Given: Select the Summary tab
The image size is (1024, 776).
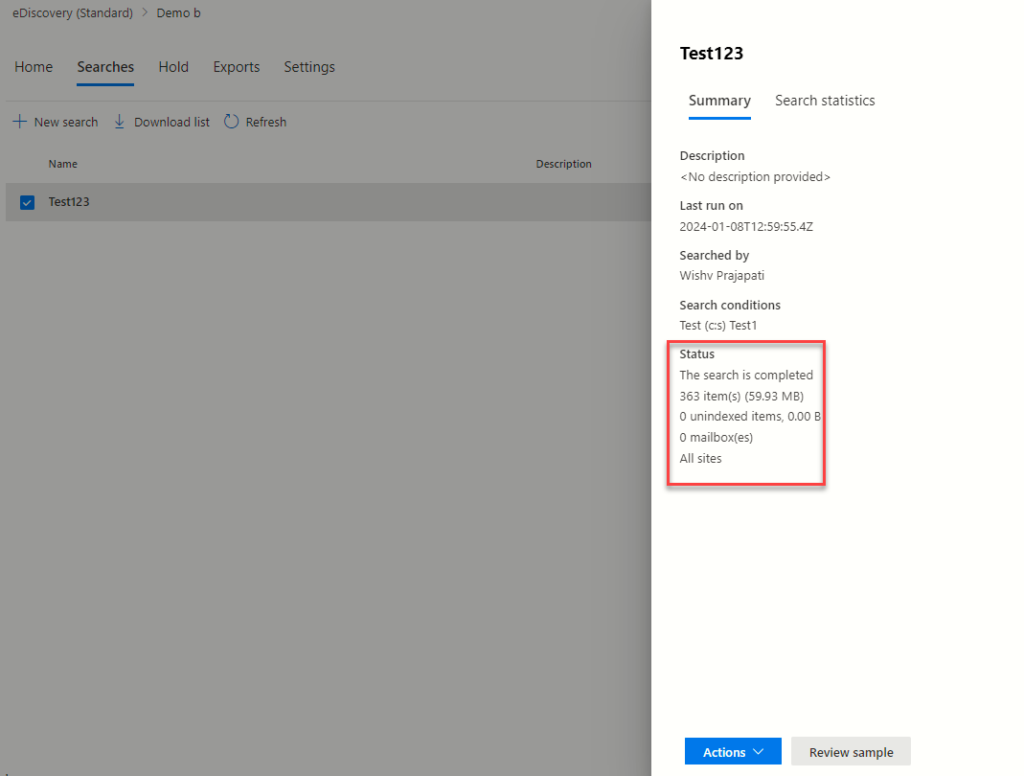Looking at the screenshot, I should pyautogui.click(x=719, y=100).
